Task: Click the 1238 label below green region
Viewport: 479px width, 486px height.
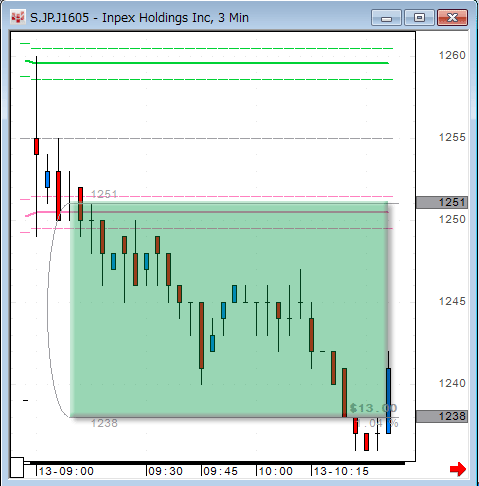Action: pyautogui.click(x=104, y=423)
